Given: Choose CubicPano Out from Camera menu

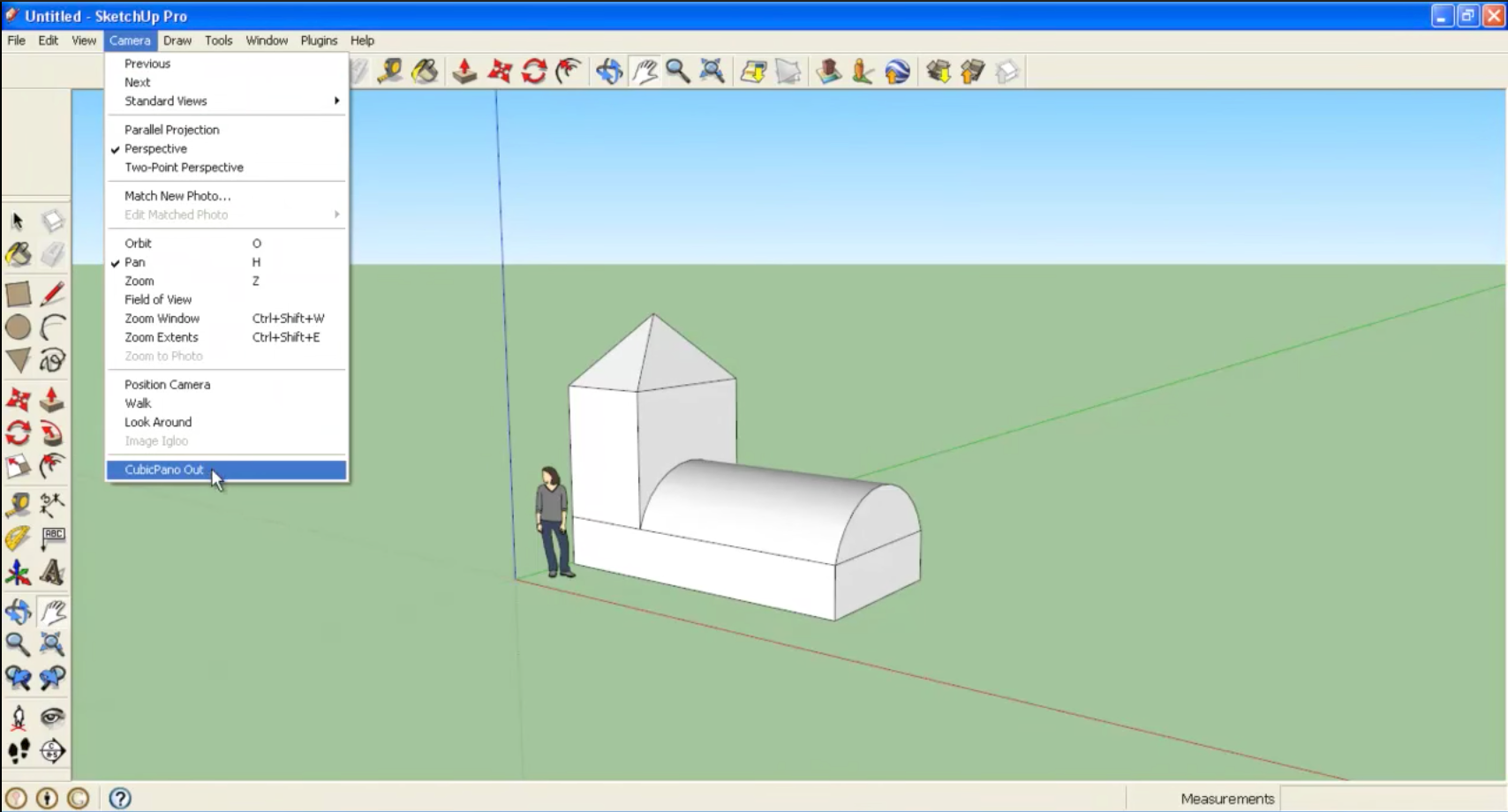Looking at the screenshot, I should [x=227, y=470].
